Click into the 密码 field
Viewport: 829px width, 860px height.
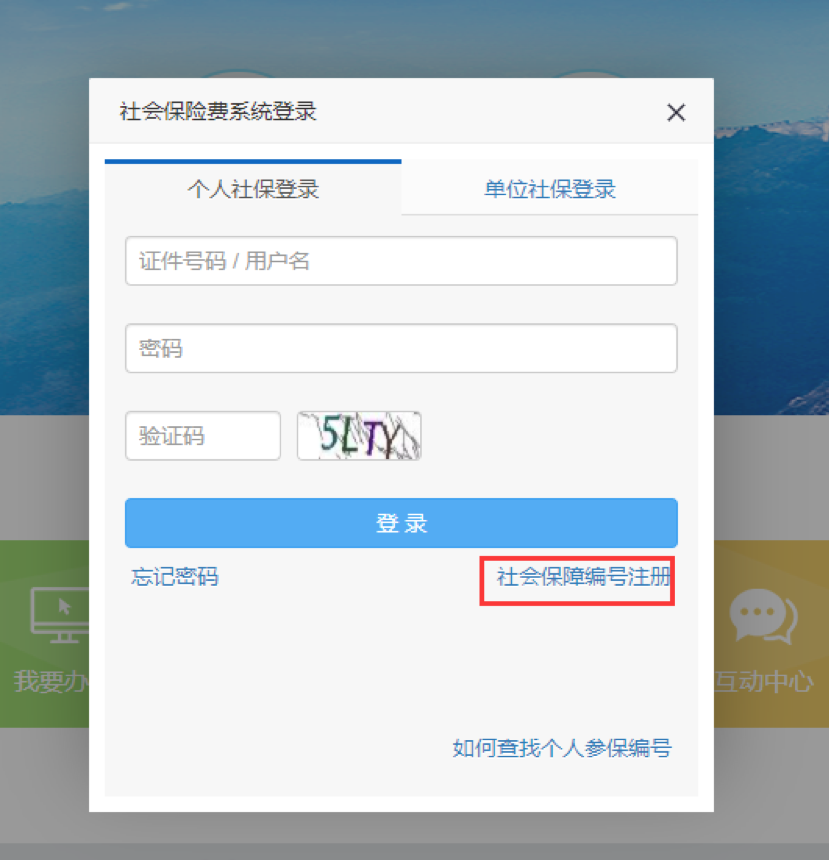tap(401, 348)
